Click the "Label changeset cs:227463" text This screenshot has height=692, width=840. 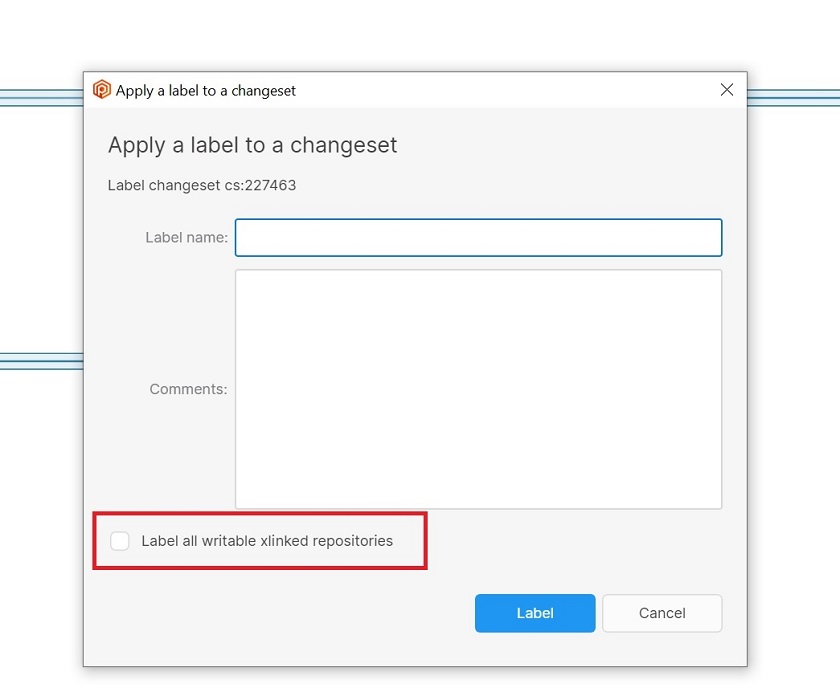202,185
